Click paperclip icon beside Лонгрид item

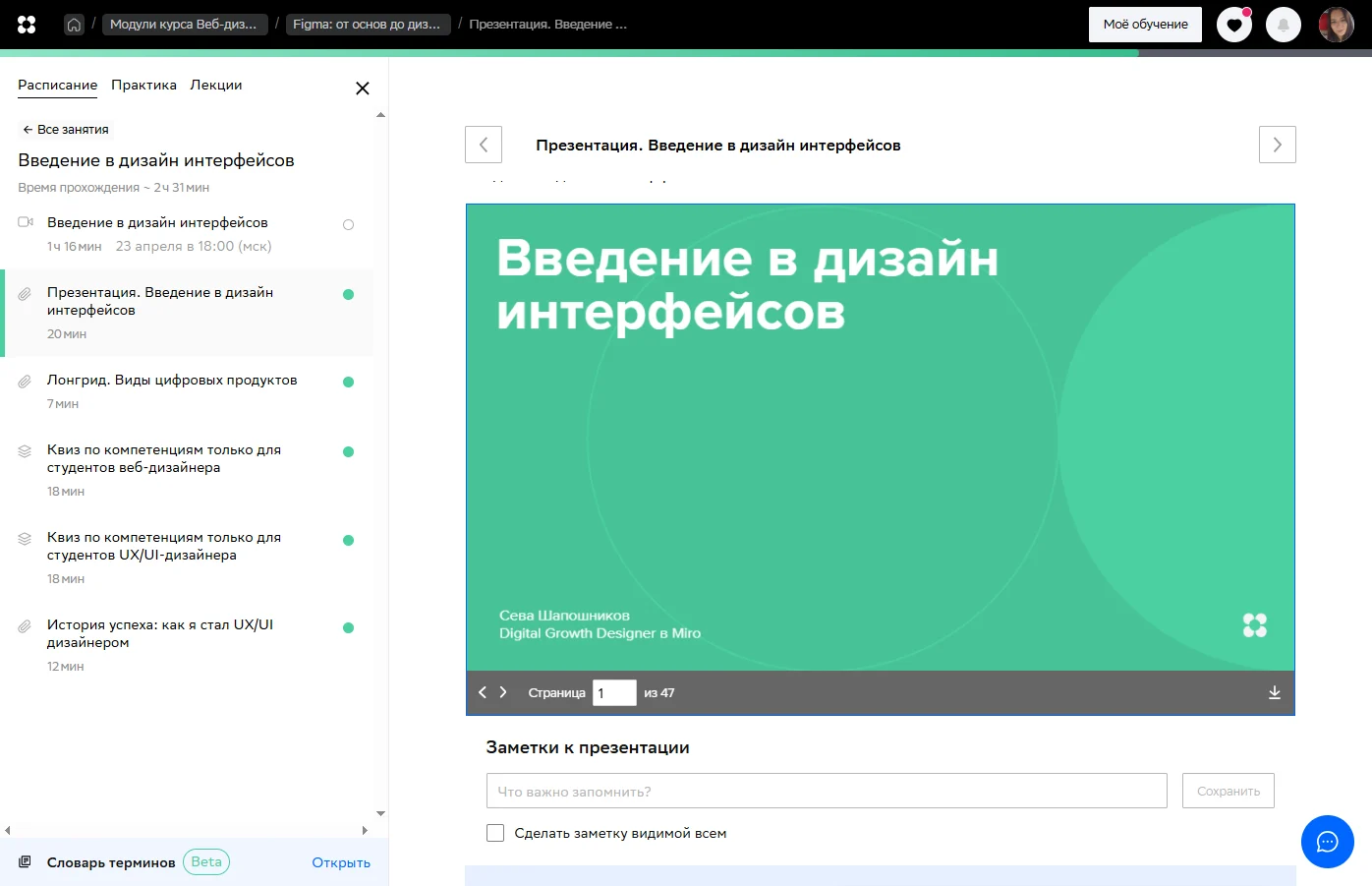[x=25, y=381]
